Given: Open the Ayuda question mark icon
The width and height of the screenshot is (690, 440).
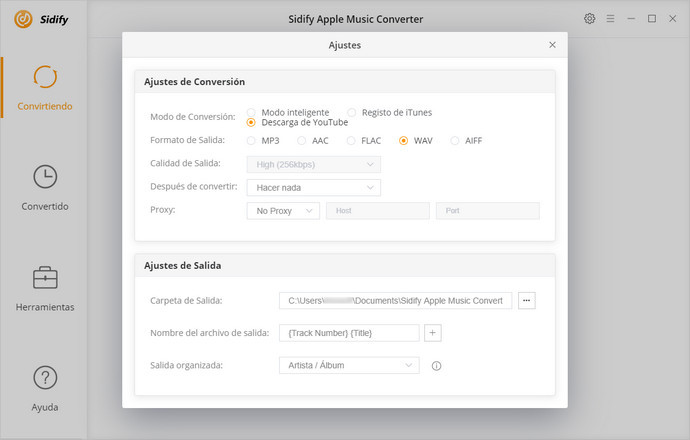Looking at the screenshot, I should pyautogui.click(x=45, y=378).
